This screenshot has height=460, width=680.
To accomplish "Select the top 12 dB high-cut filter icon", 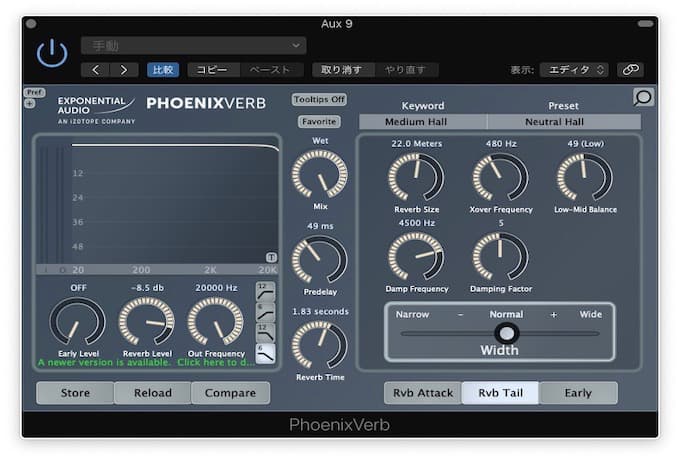I will point(265,292).
